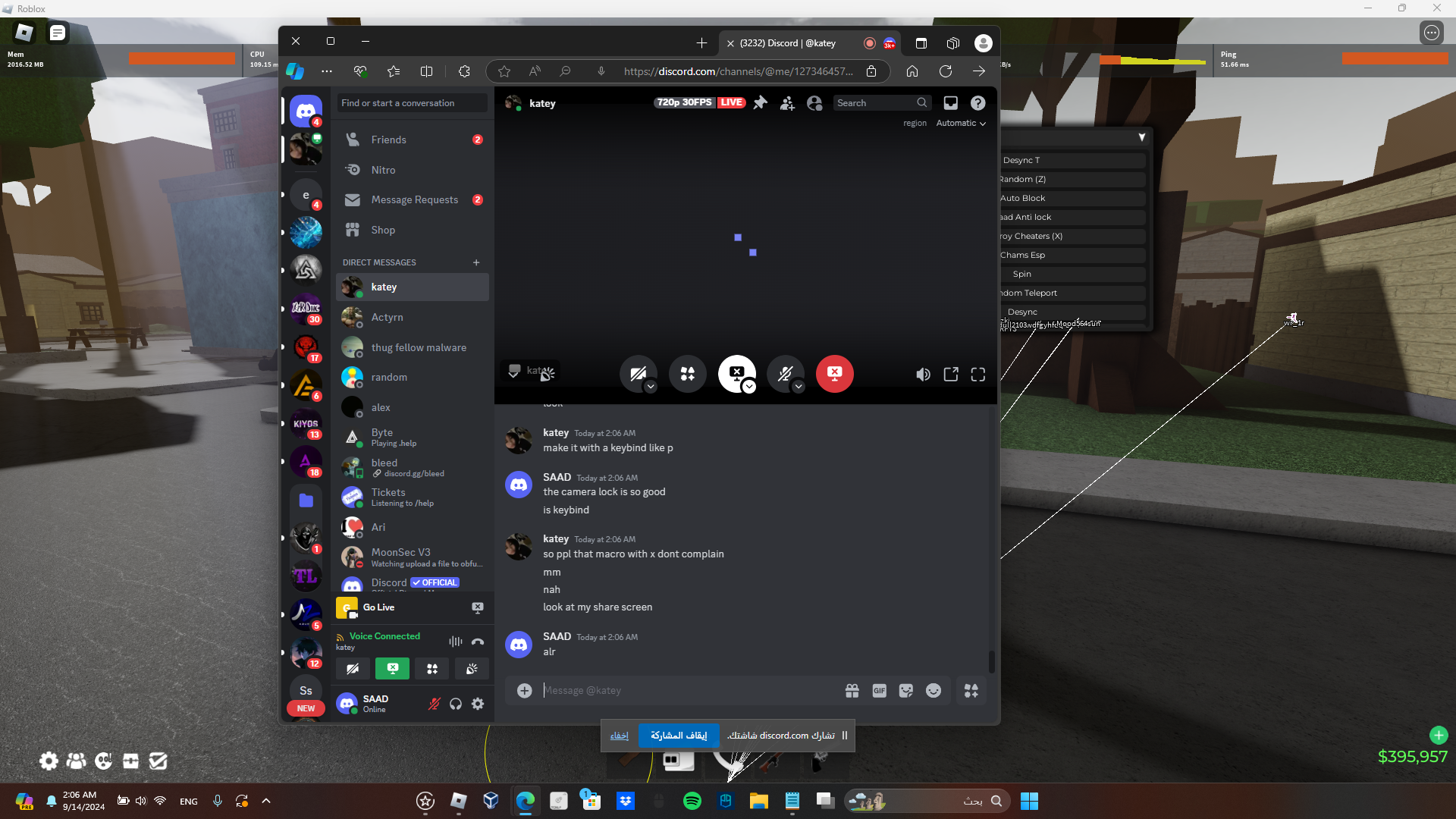Toggle deafen headphones in user panel

(x=456, y=704)
